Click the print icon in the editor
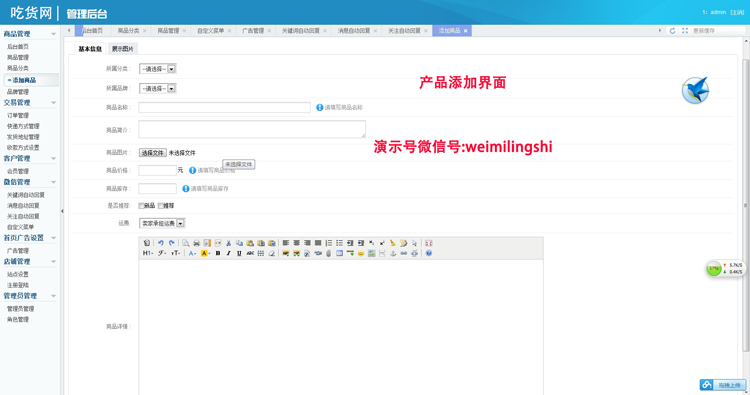 tap(197, 243)
